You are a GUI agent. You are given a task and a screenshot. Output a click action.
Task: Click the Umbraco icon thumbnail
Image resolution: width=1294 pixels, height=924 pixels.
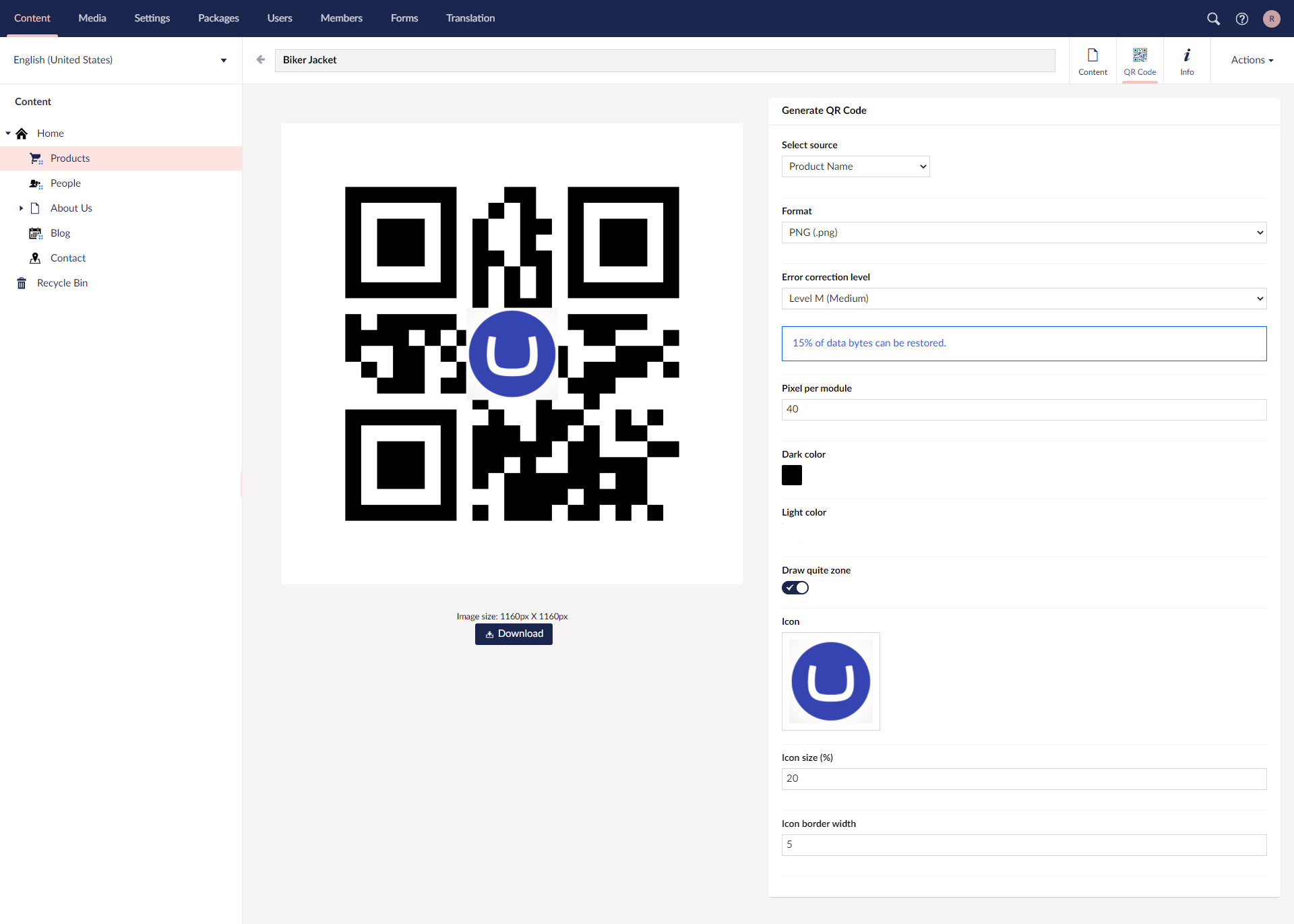pos(830,681)
